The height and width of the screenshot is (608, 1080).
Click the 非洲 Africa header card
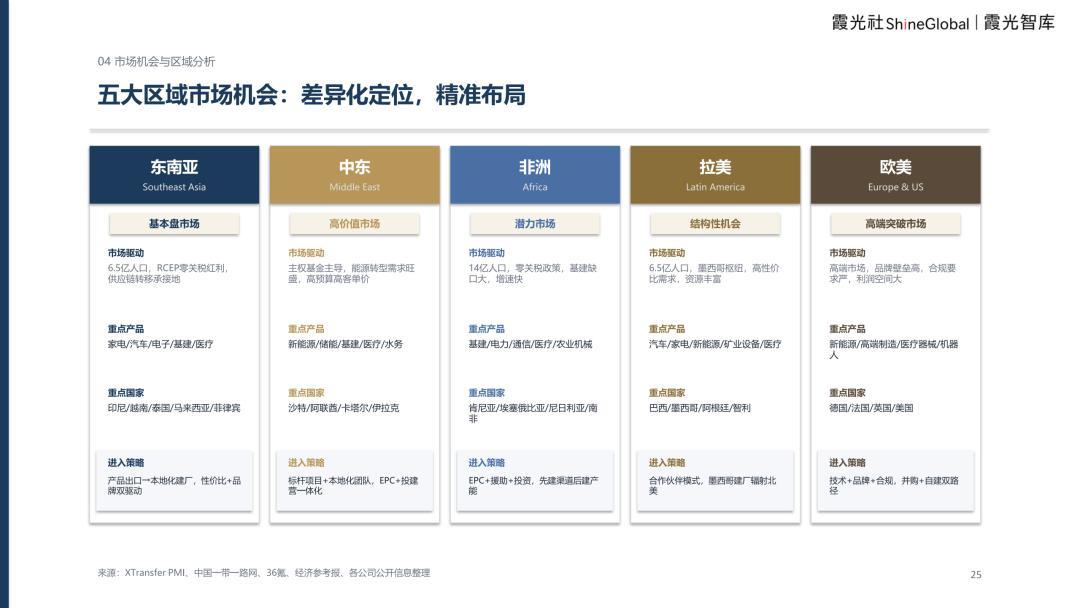pyautogui.click(x=535, y=175)
